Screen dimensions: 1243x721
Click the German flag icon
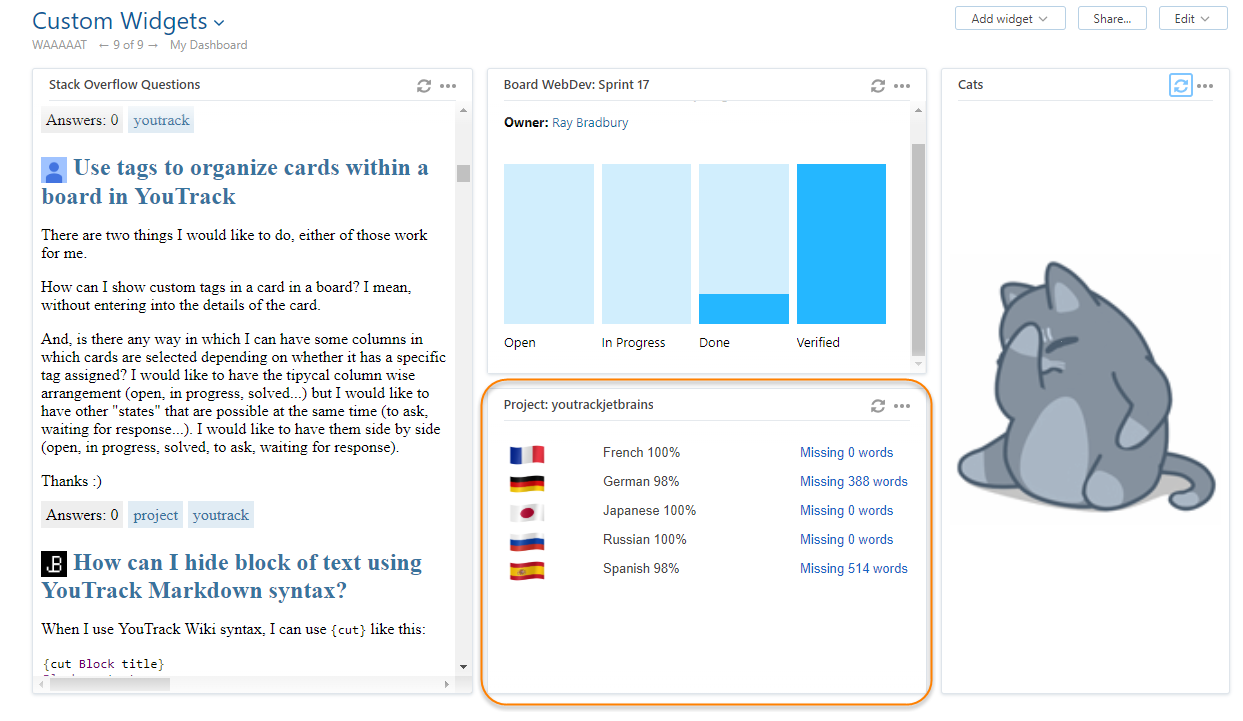pos(527,483)
